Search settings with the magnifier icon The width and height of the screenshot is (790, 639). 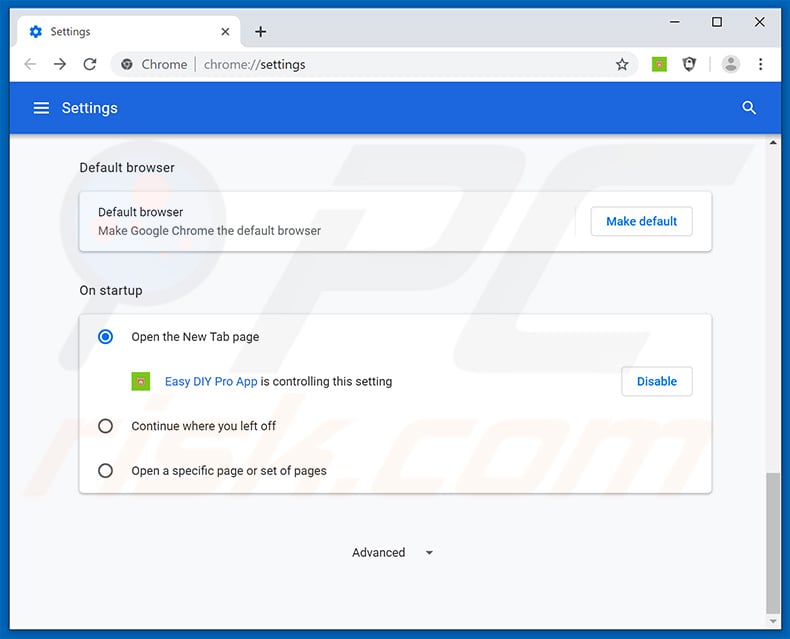coord(749,107)
